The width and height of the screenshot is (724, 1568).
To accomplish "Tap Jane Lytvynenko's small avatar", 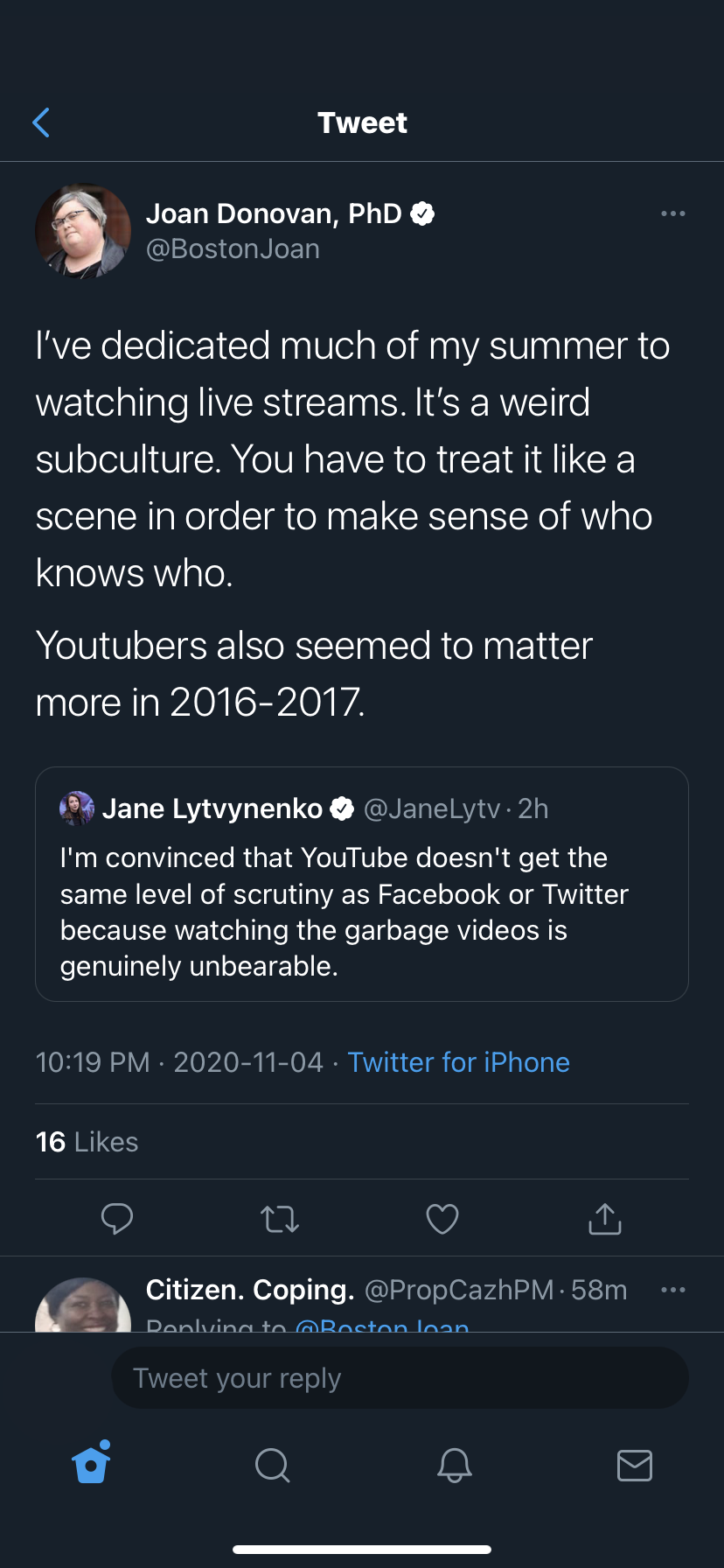I will 77,808.
